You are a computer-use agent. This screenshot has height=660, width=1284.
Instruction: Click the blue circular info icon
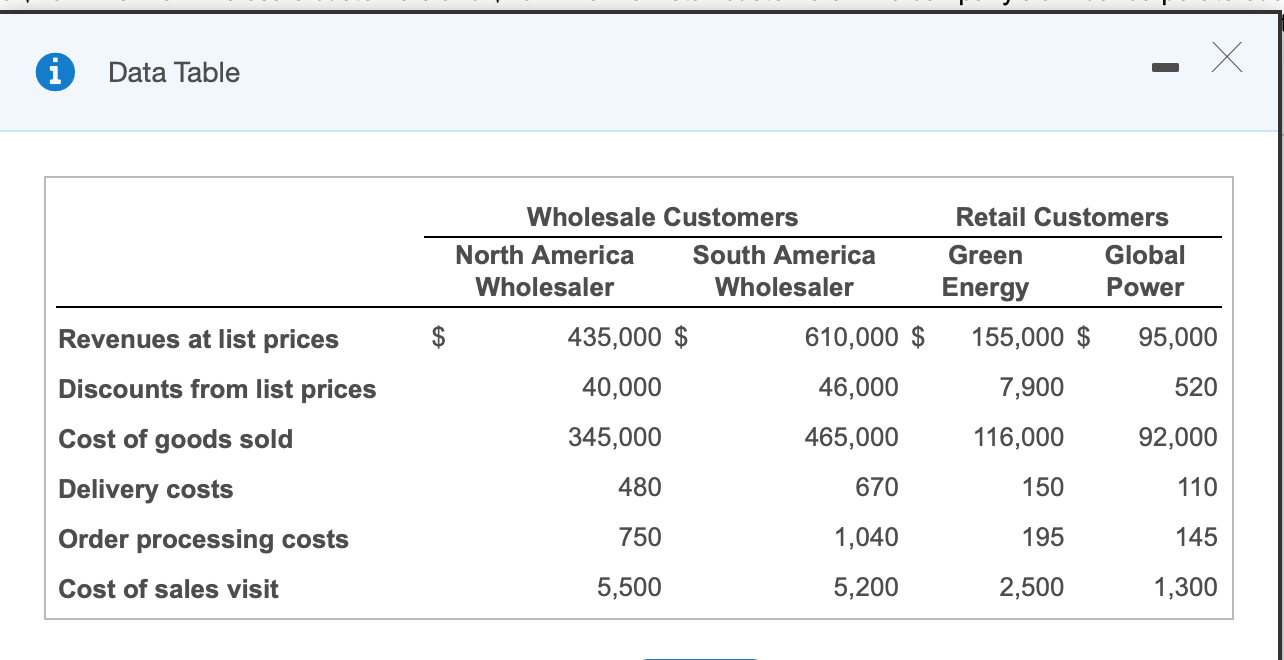(56, 72)
